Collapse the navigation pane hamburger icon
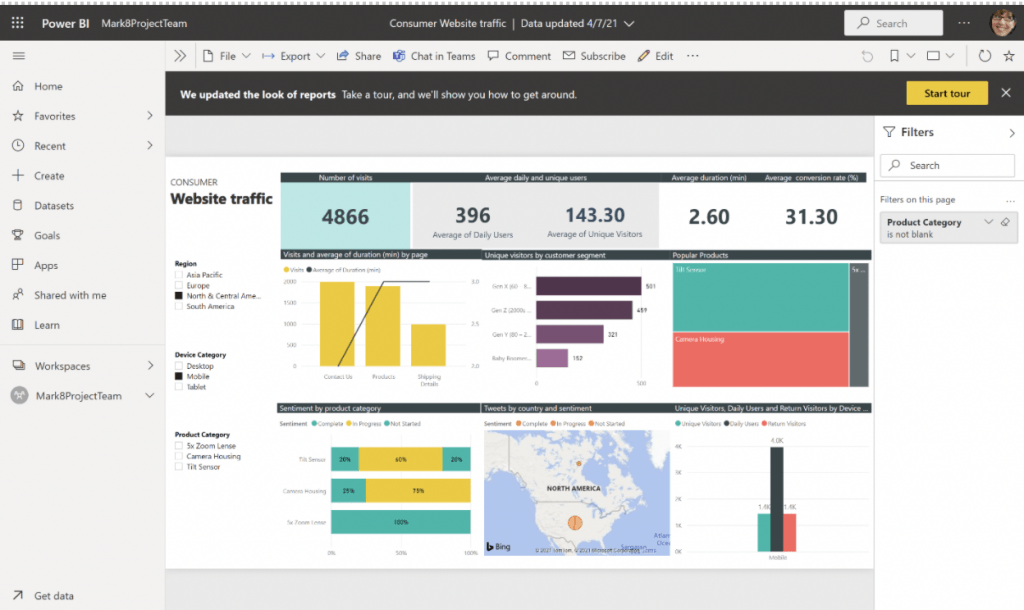This screenshot has width=1024, height=610. (x=18, y=56)
